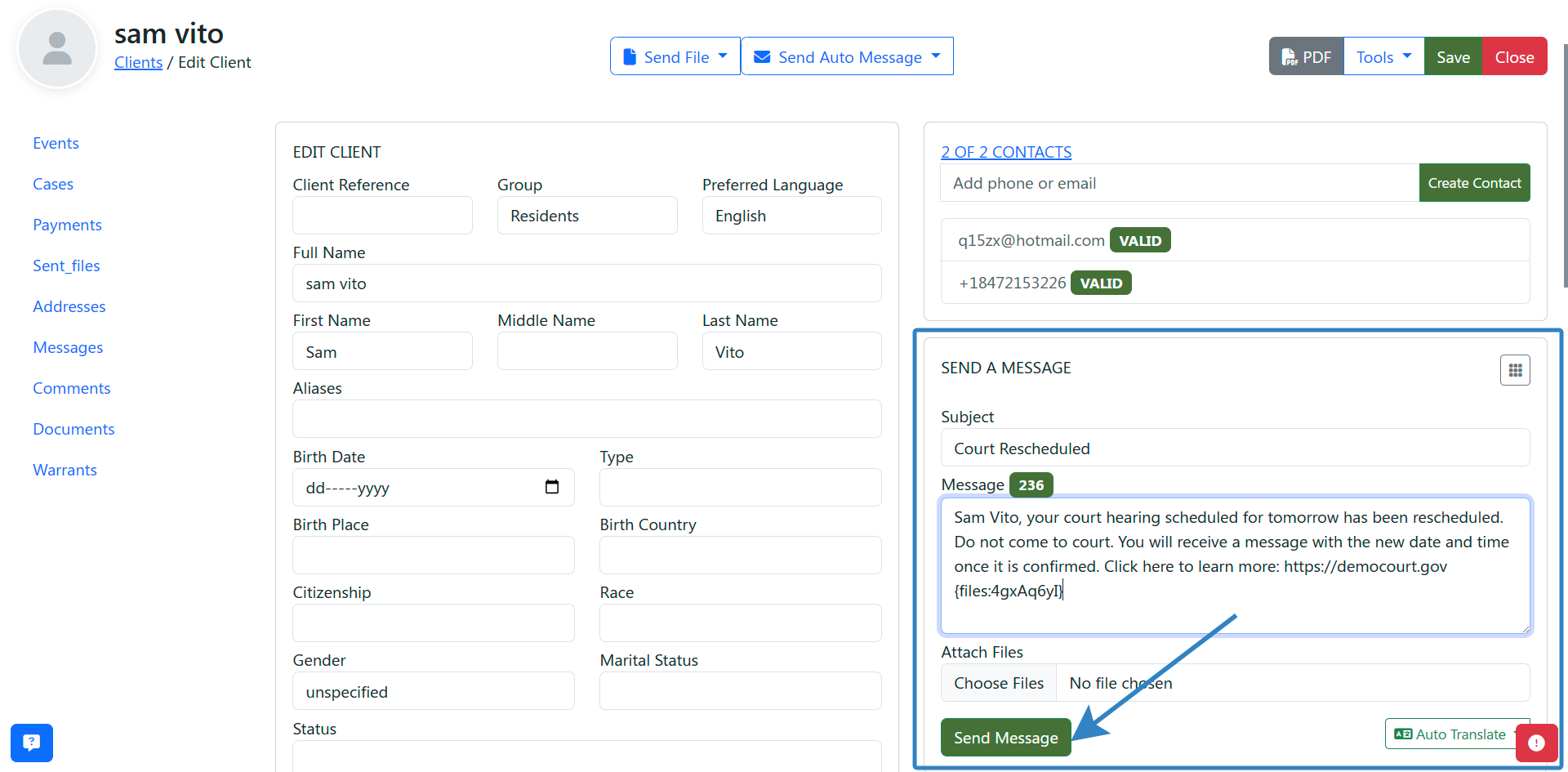Open Events in the sidebar
1568x772 pixels.
(56, 143)
